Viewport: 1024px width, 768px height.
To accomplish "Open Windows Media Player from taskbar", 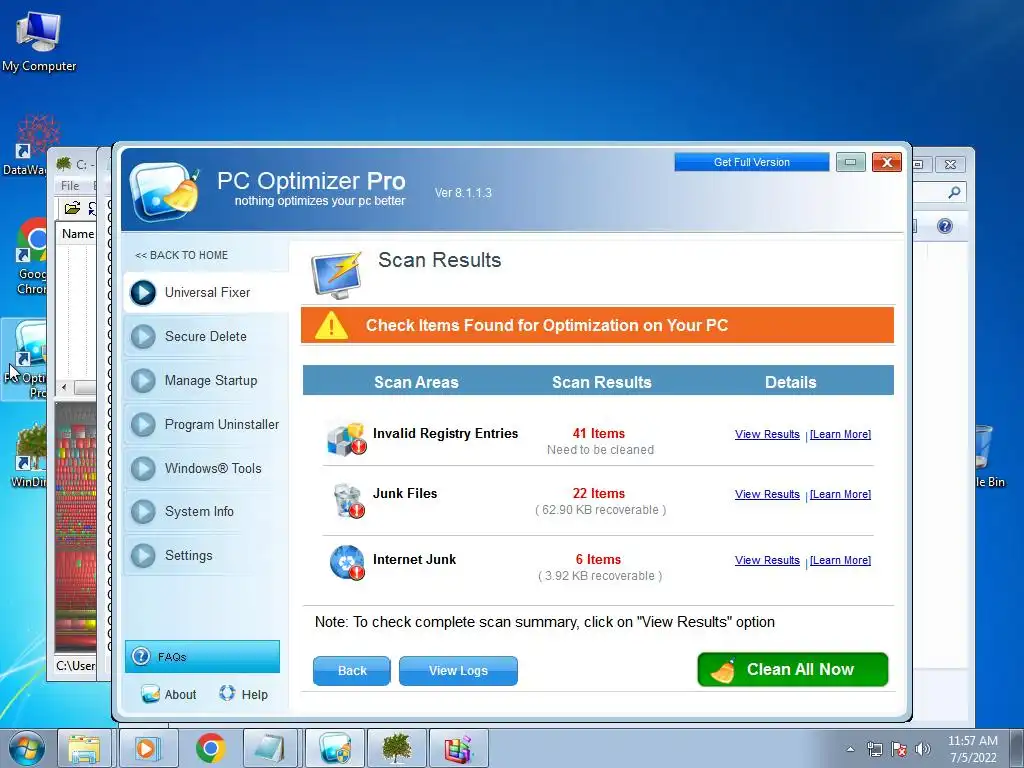I will 148,748.
